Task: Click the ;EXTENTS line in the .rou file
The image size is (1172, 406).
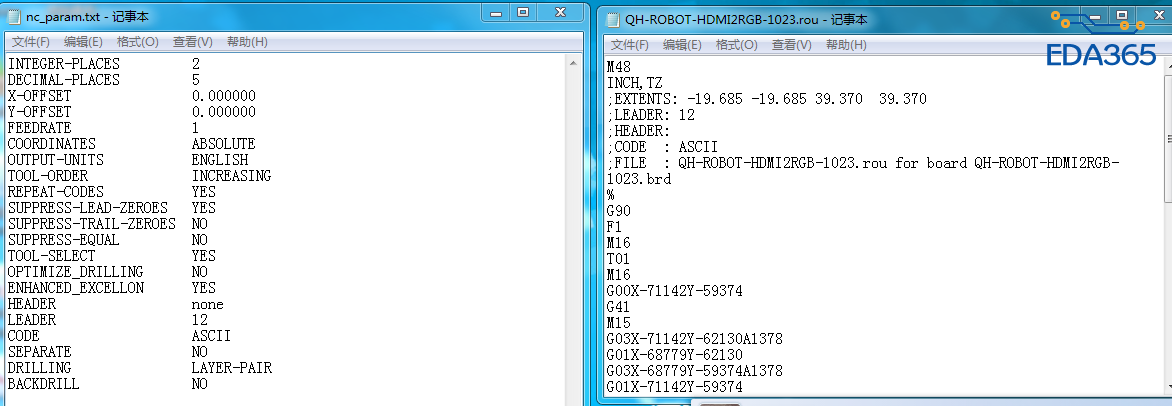Action: pyautogui.click(x=767, y=99)
